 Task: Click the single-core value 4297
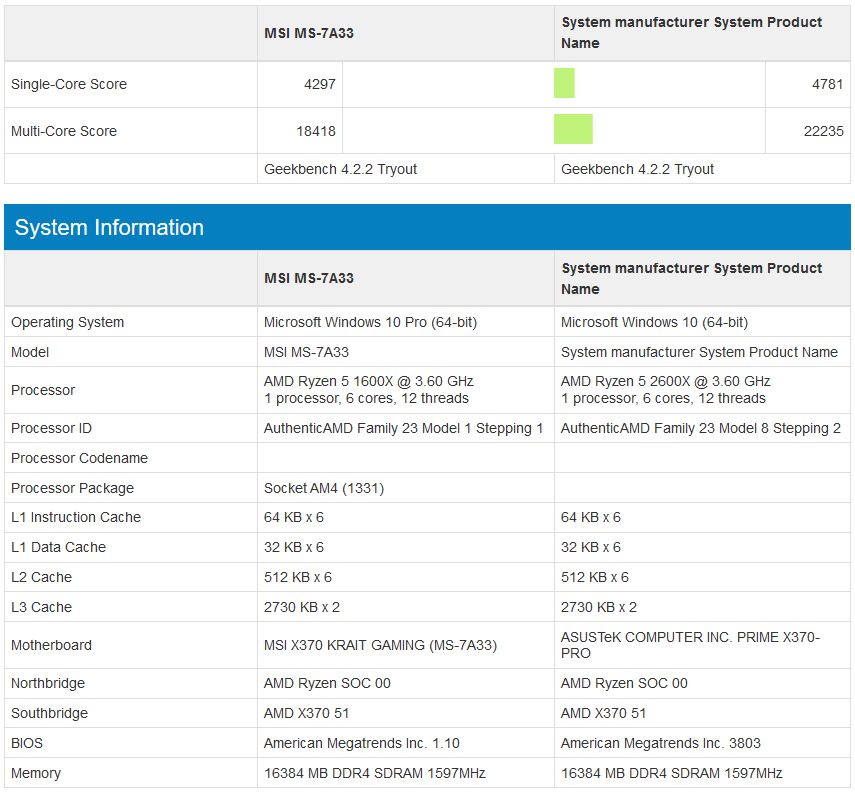[320, 84]
